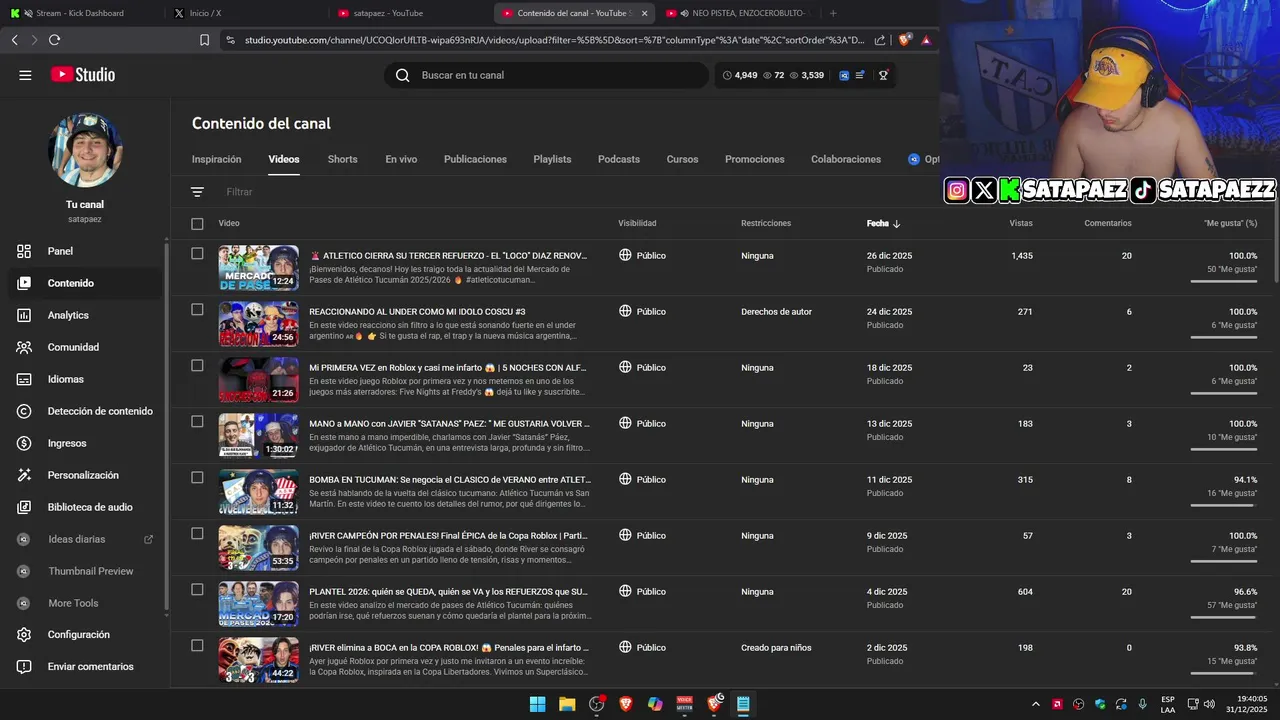Open the list icon with blue dot

click(x=860, y=75)
